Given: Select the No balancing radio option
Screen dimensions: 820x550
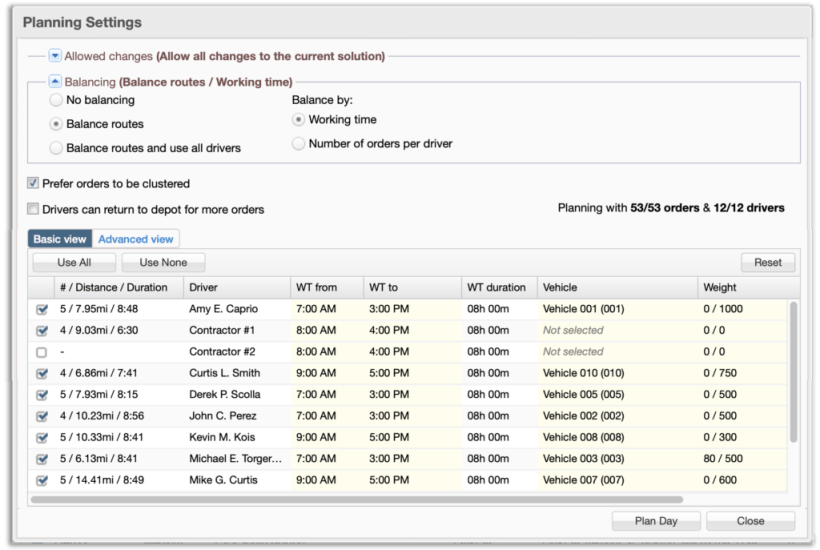Looking at the screenshot, I should coord(57,100).
